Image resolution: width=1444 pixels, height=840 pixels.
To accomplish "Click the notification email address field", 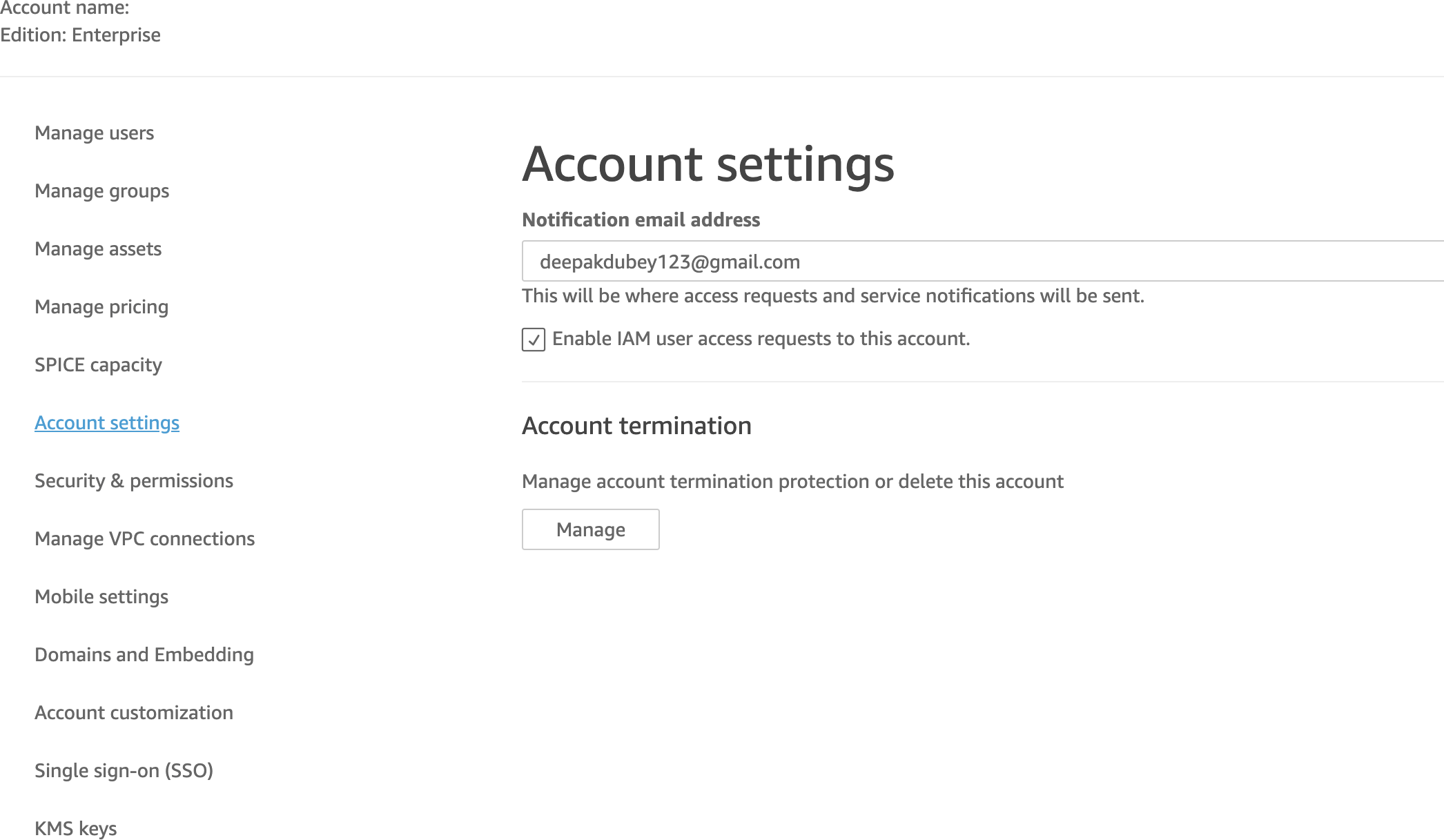I will coord(980,262).
